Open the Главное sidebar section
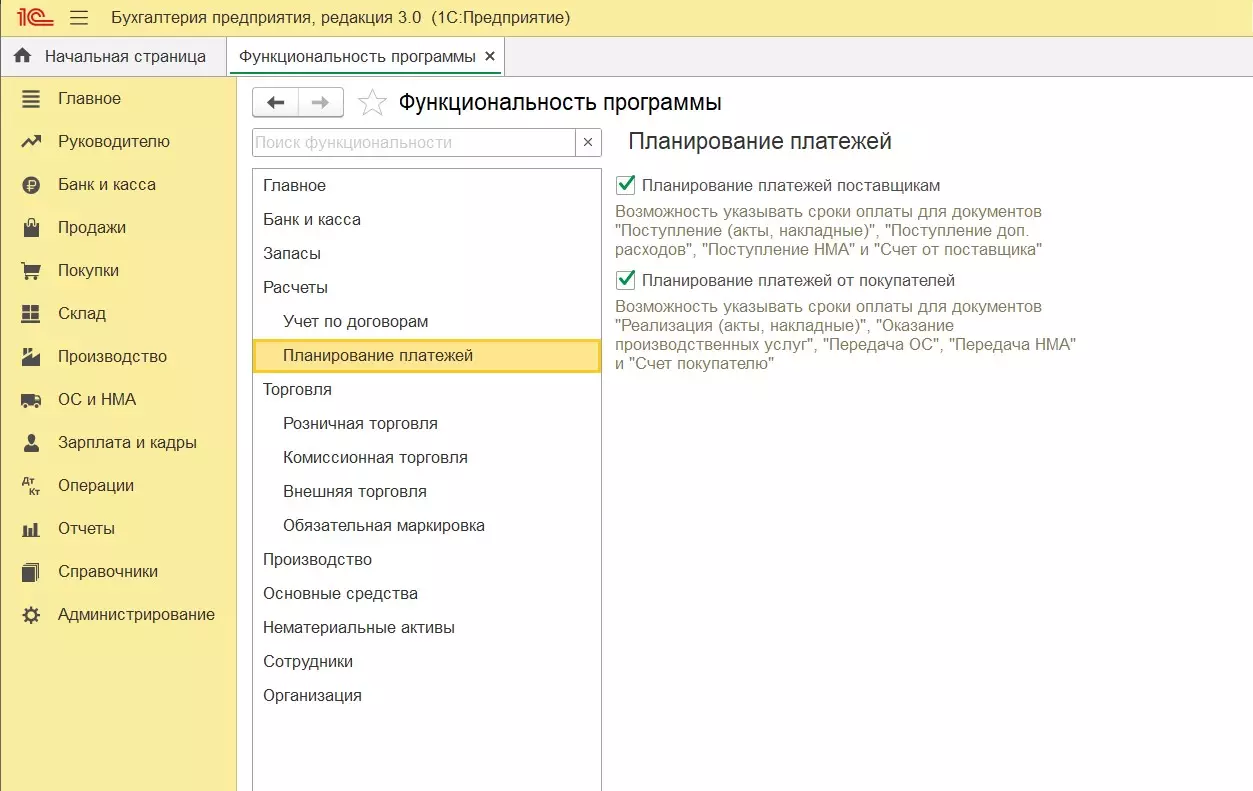The image size is (1253, 791). click(x=118, y=98)
